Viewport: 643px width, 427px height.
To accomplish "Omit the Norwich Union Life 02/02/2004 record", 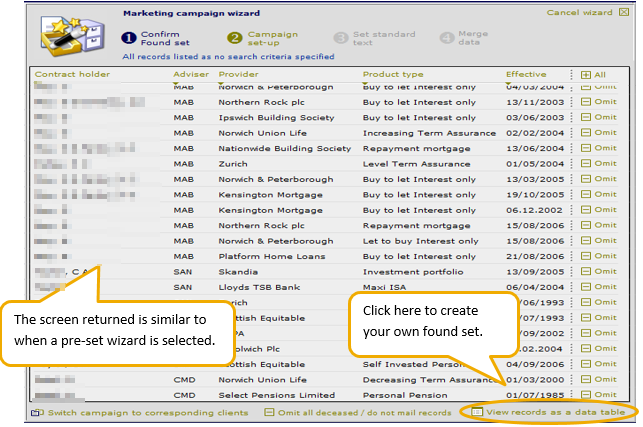I will click(599, 132).
